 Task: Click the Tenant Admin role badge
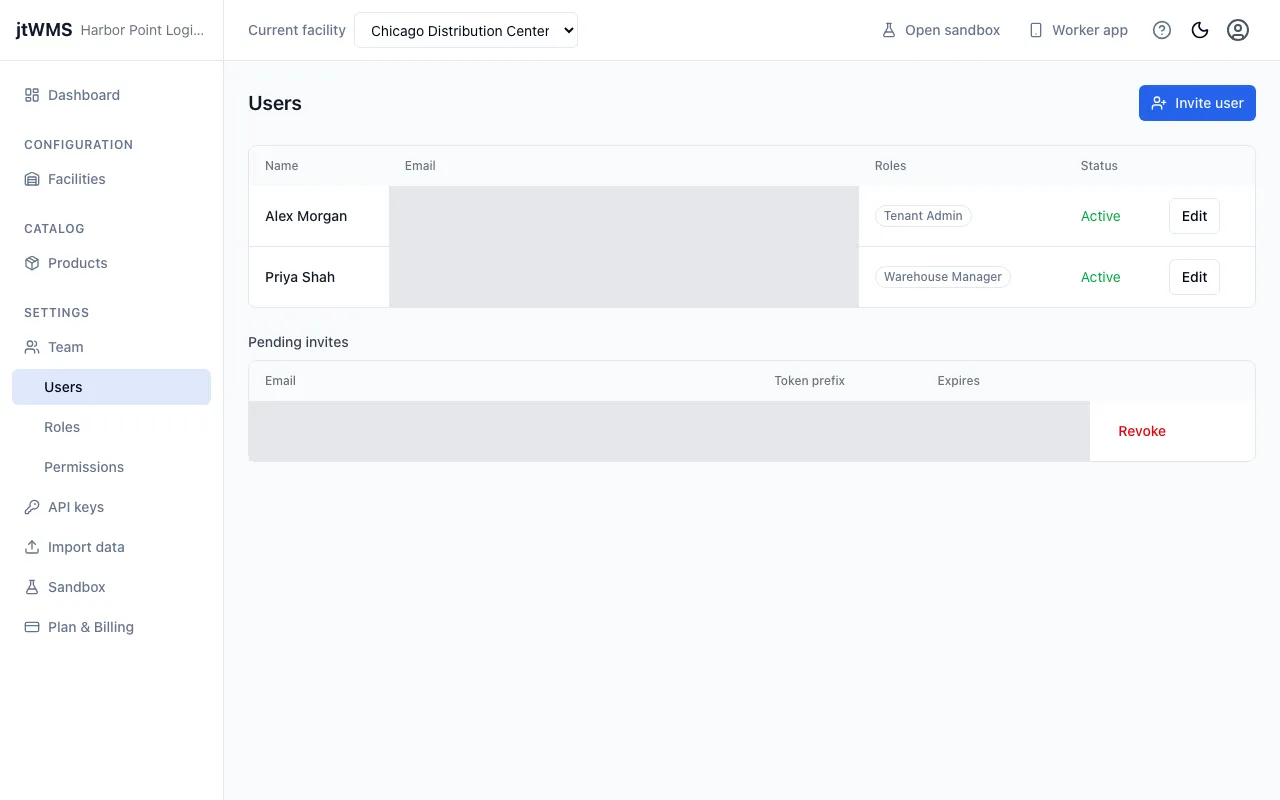923,216
